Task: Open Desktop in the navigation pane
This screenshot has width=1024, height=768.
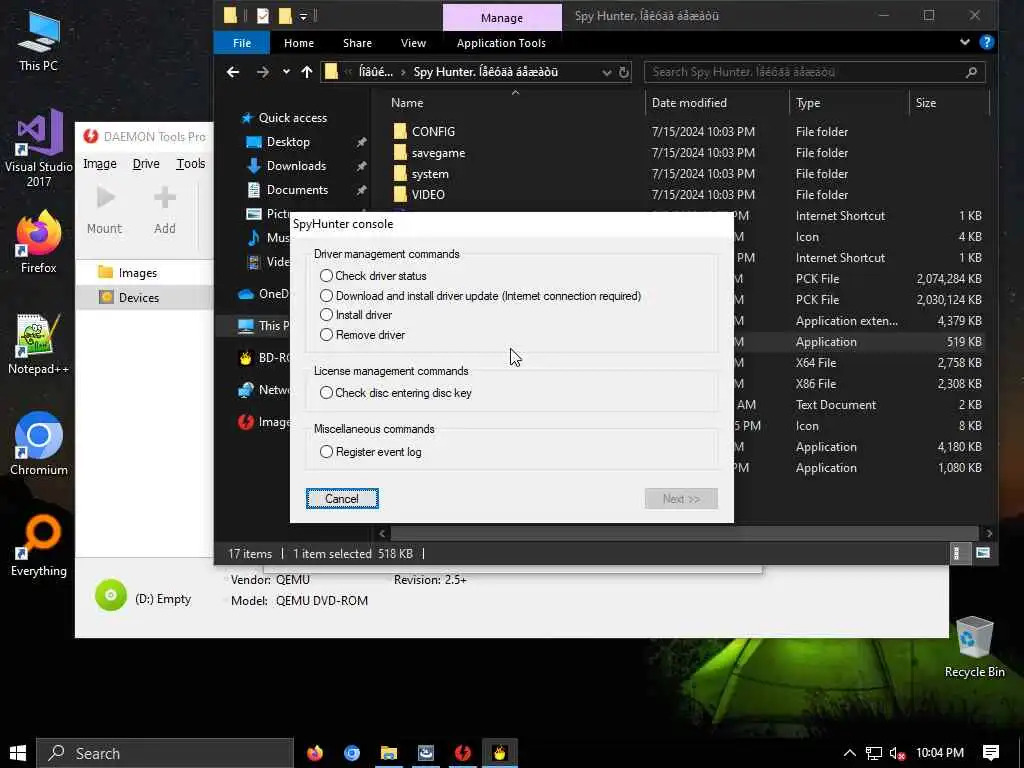Action: pyautogui.click(x=288, y=142)
